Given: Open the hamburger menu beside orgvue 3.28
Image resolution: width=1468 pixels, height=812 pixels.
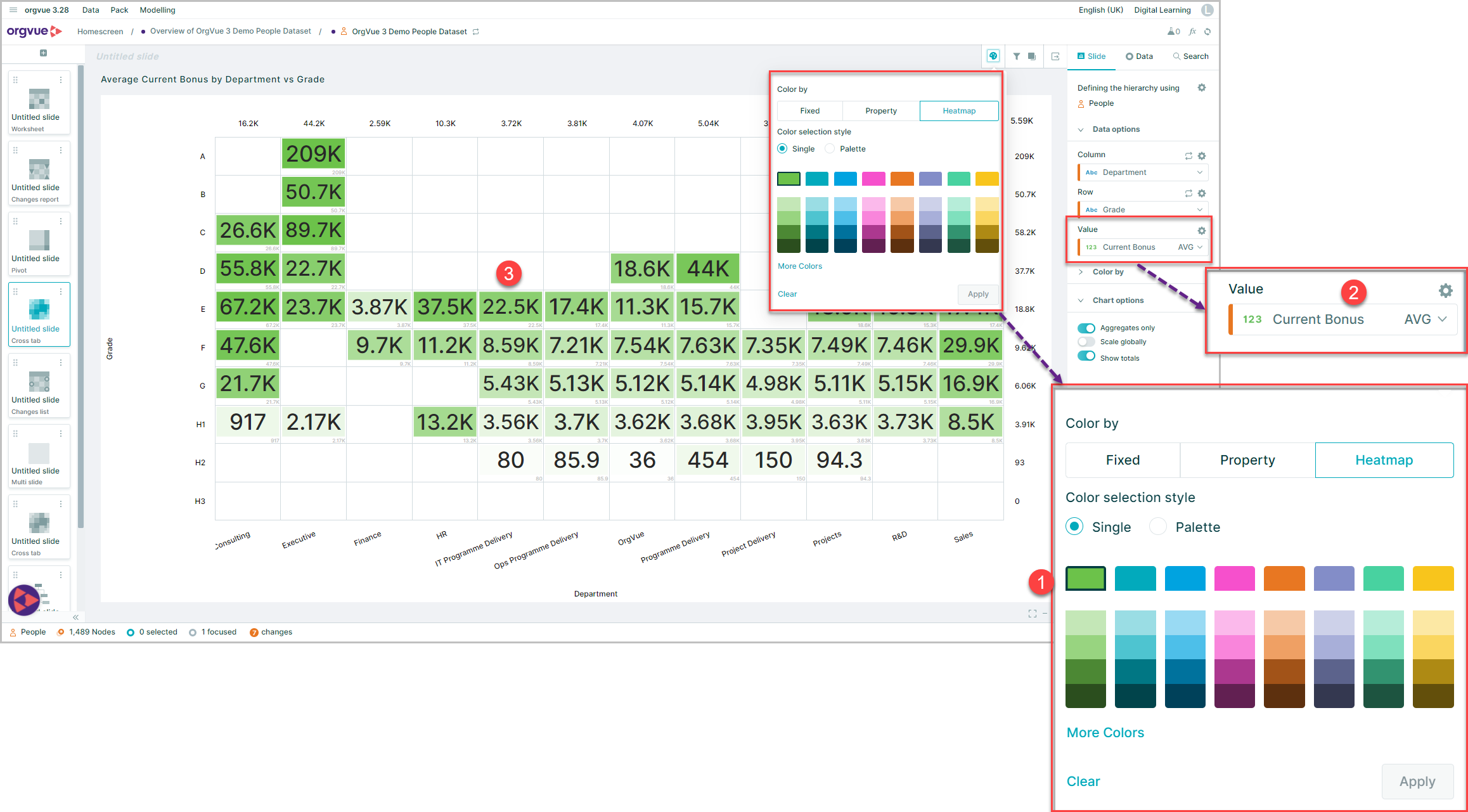Looking at the screenshot, I should point(13,10).
